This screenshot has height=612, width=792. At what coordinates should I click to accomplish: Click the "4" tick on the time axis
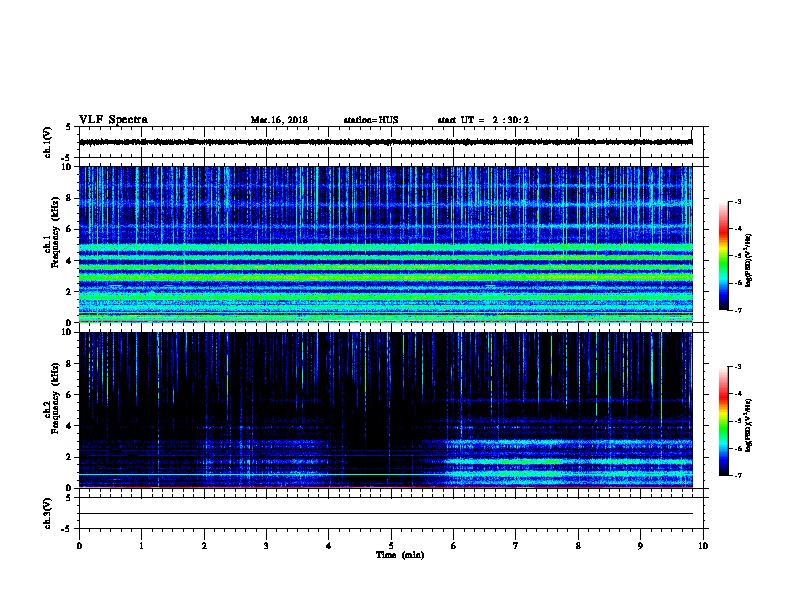[329, 545]
